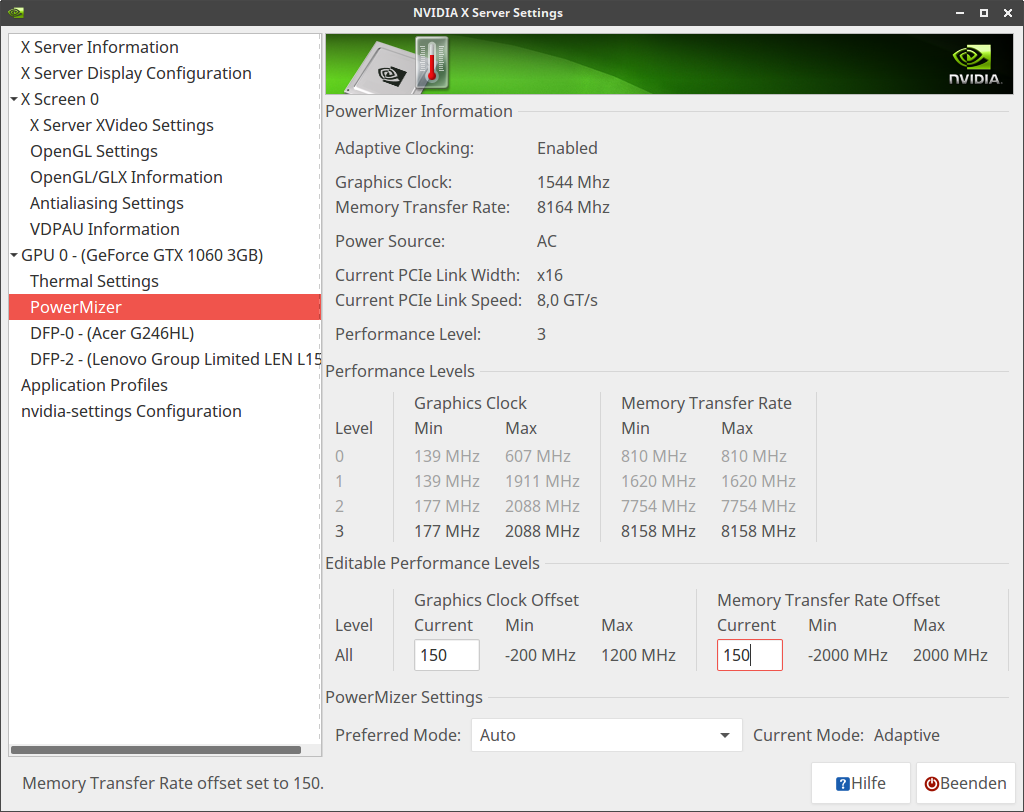The width and height of the screenshot is (1024, 812).
Task: Open X Server Display Configuration
Action: 136,73
